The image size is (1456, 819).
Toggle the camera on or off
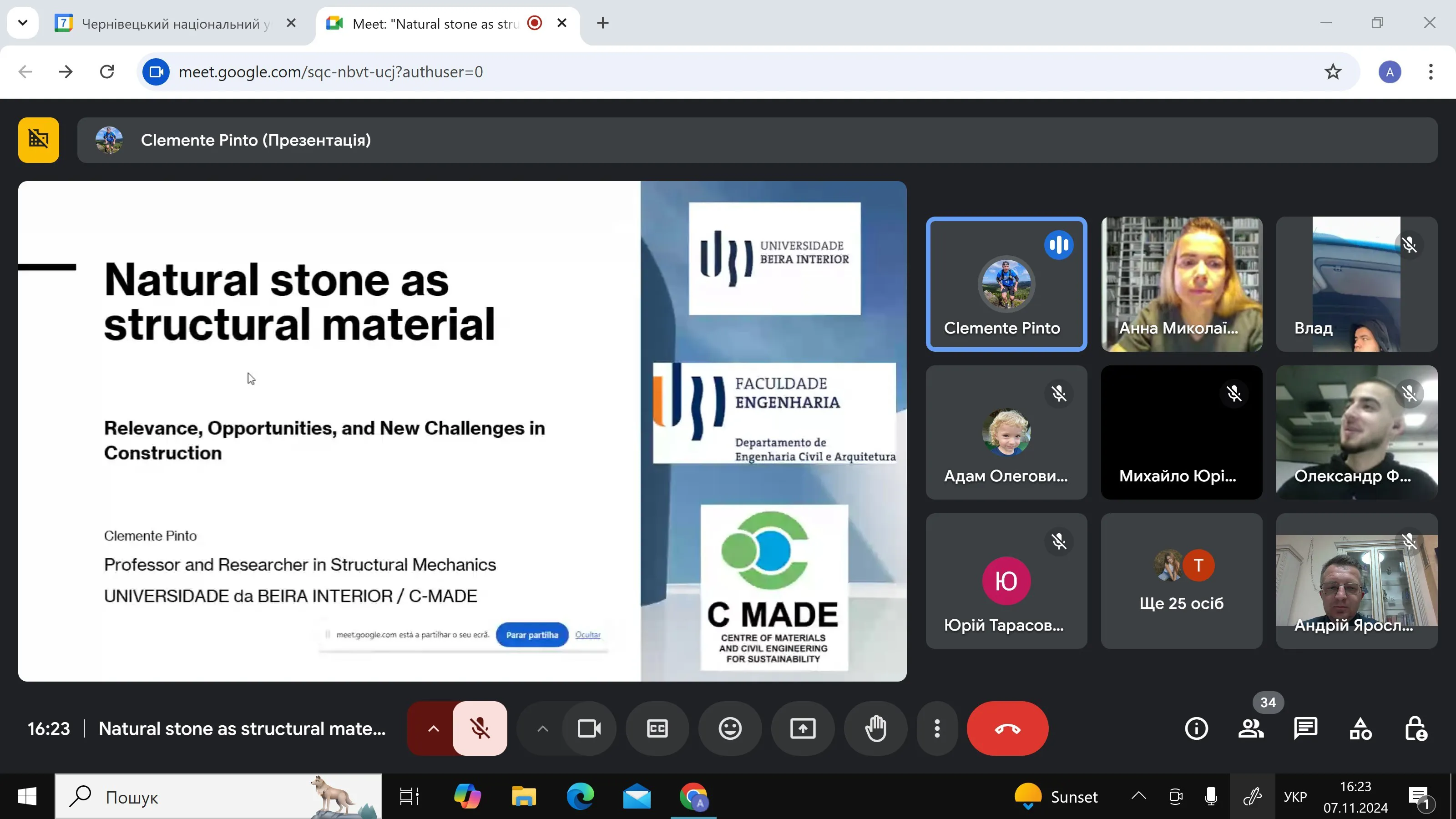tap(589, 728)
